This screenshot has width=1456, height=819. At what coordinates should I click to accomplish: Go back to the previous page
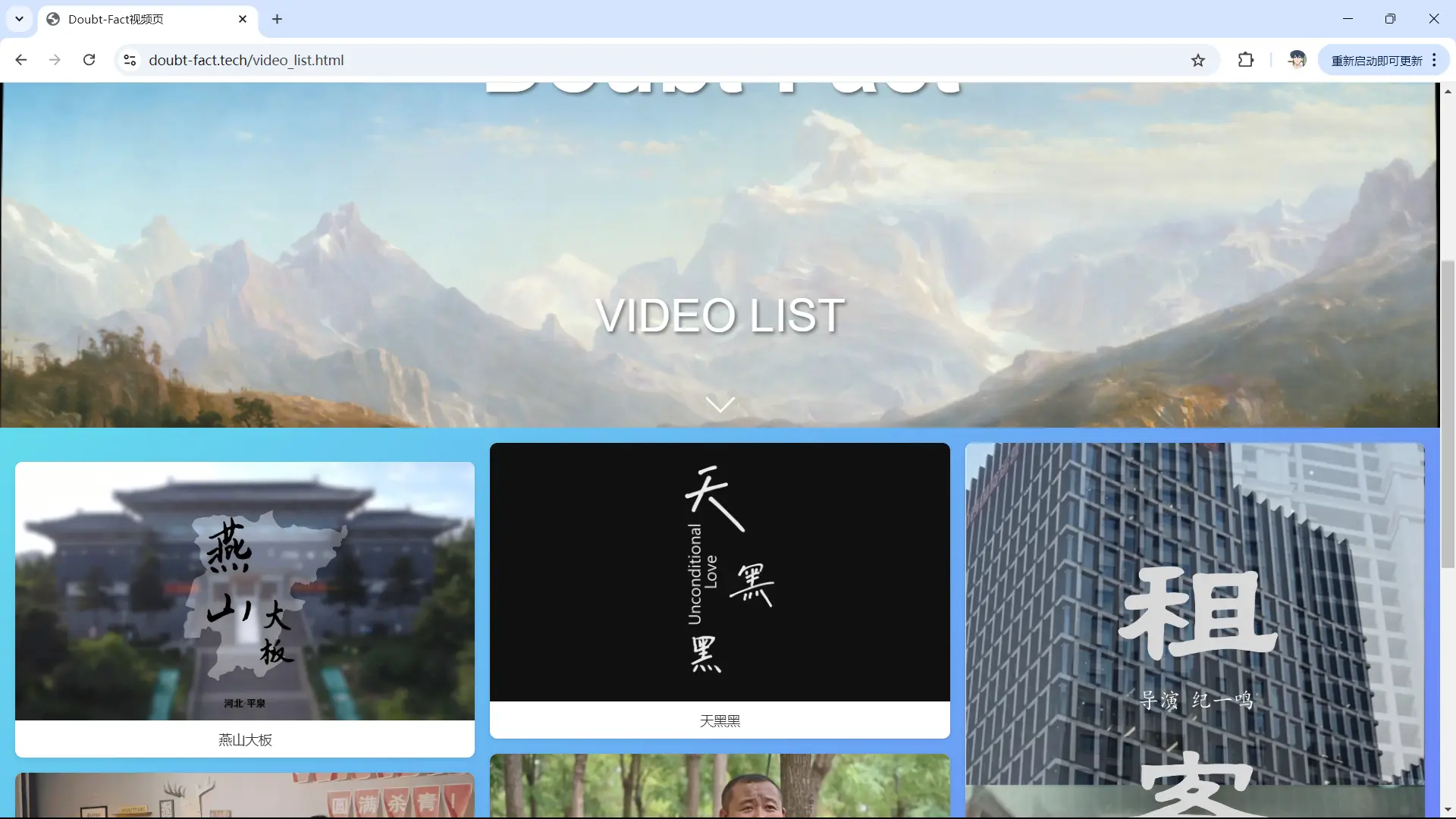point(21,60)
